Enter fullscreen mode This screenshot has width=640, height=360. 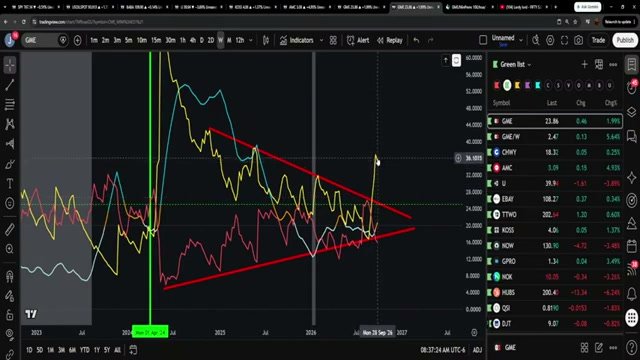pos(564,40)
